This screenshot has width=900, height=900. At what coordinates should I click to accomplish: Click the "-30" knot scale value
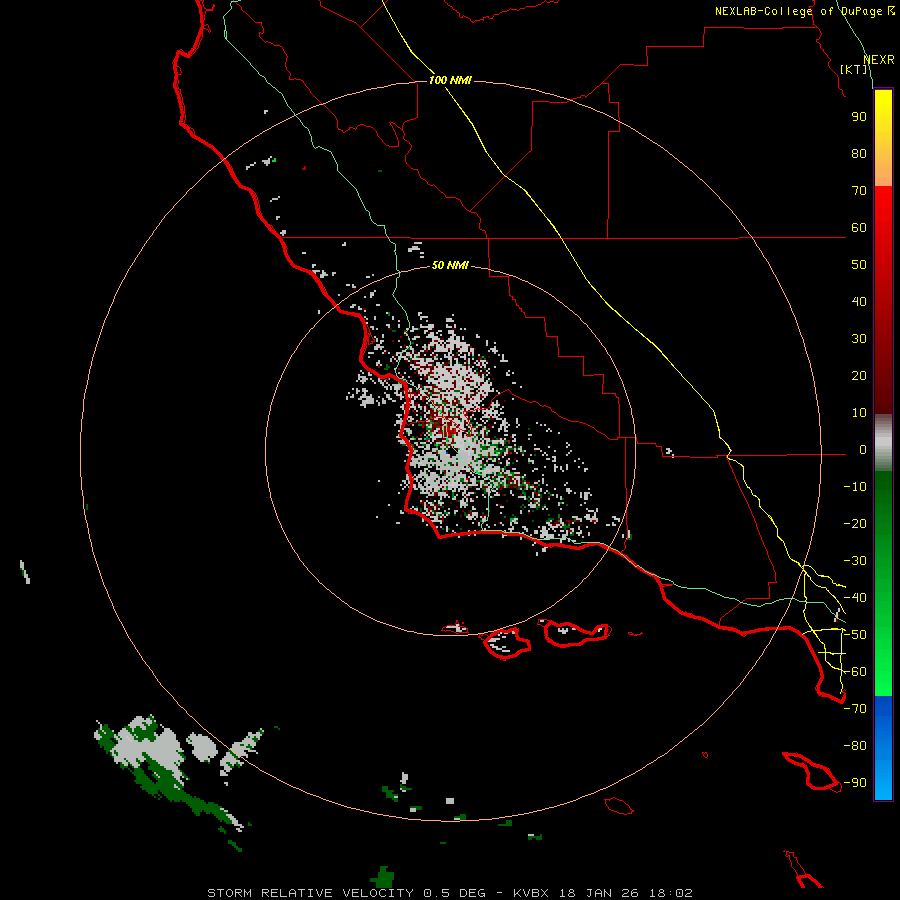[x=855, y=561]
